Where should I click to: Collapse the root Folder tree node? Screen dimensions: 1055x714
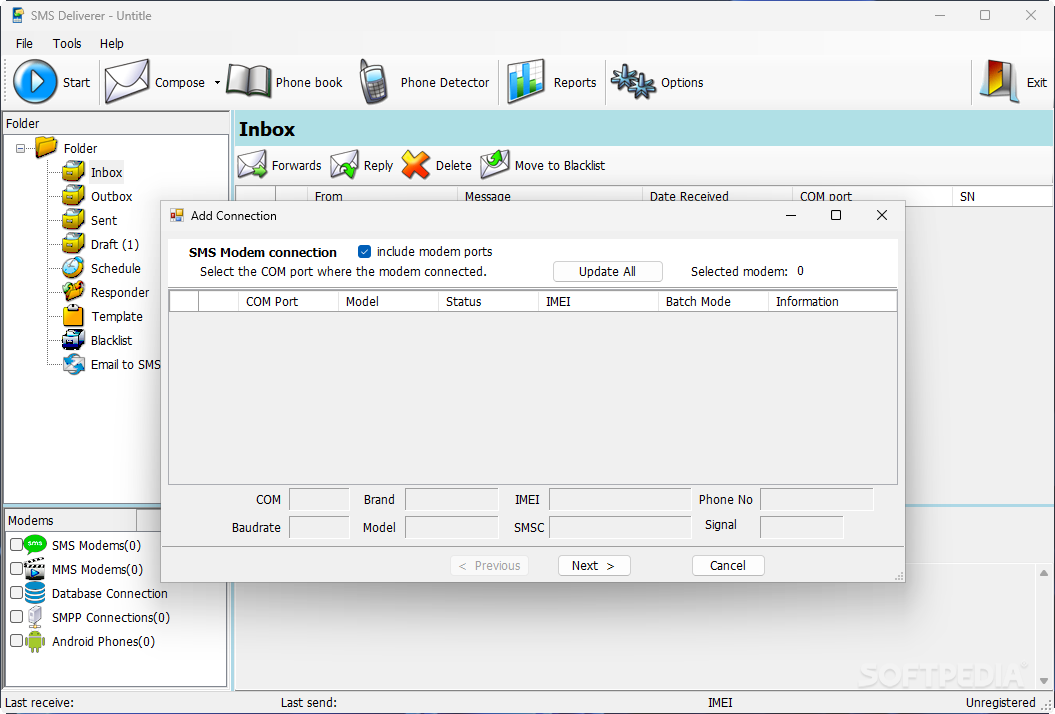pyautogui.click(x=21, y=148)
